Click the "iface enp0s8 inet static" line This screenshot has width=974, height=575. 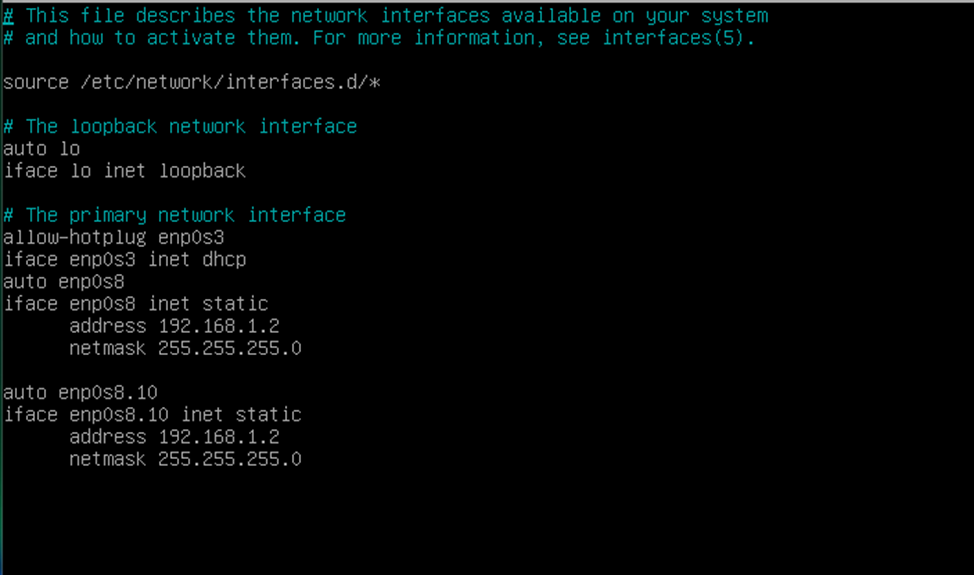pyautogui.click(x=136, y=304)
